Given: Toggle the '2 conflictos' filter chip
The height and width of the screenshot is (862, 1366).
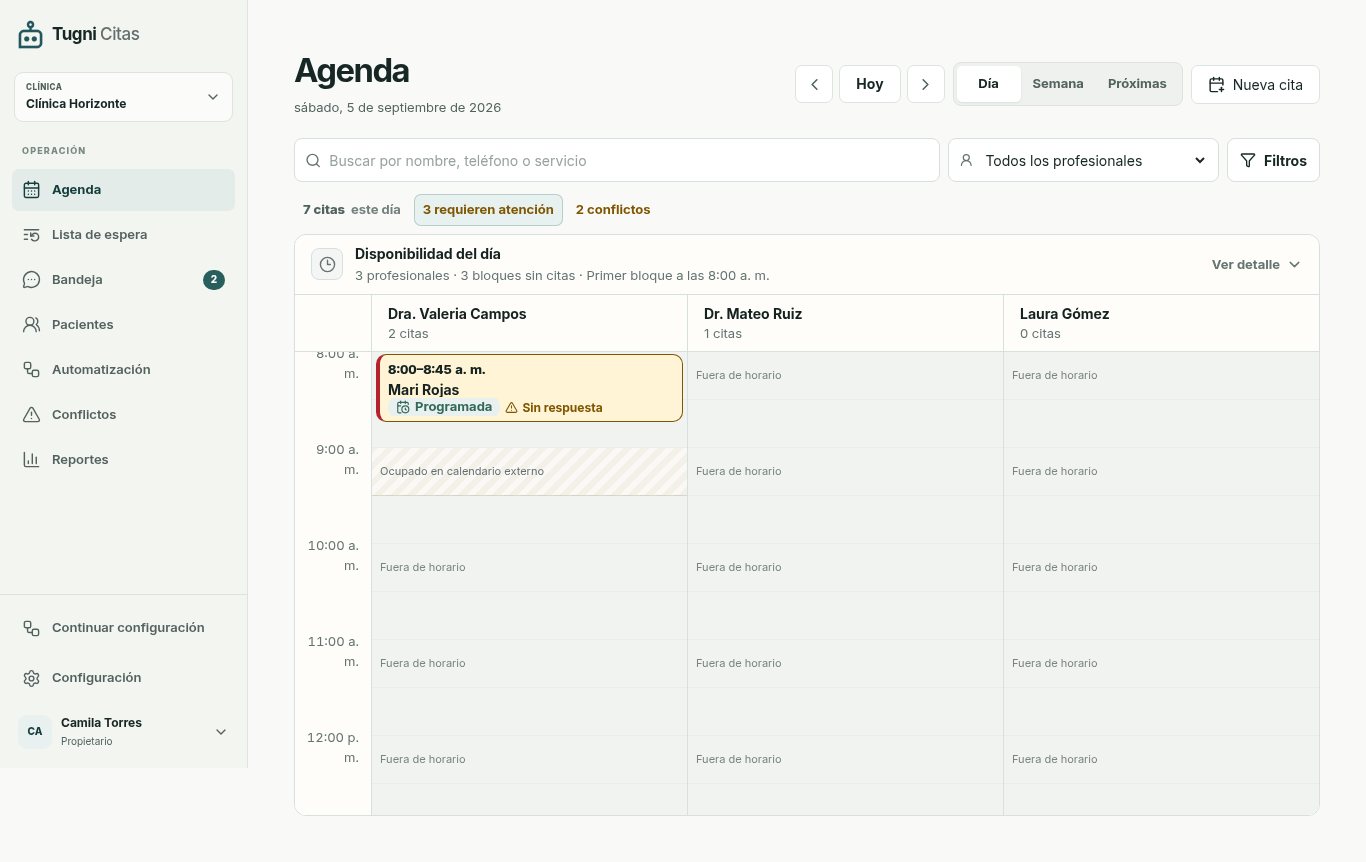Looking at the screenshot, I should [x=613, y=210].
